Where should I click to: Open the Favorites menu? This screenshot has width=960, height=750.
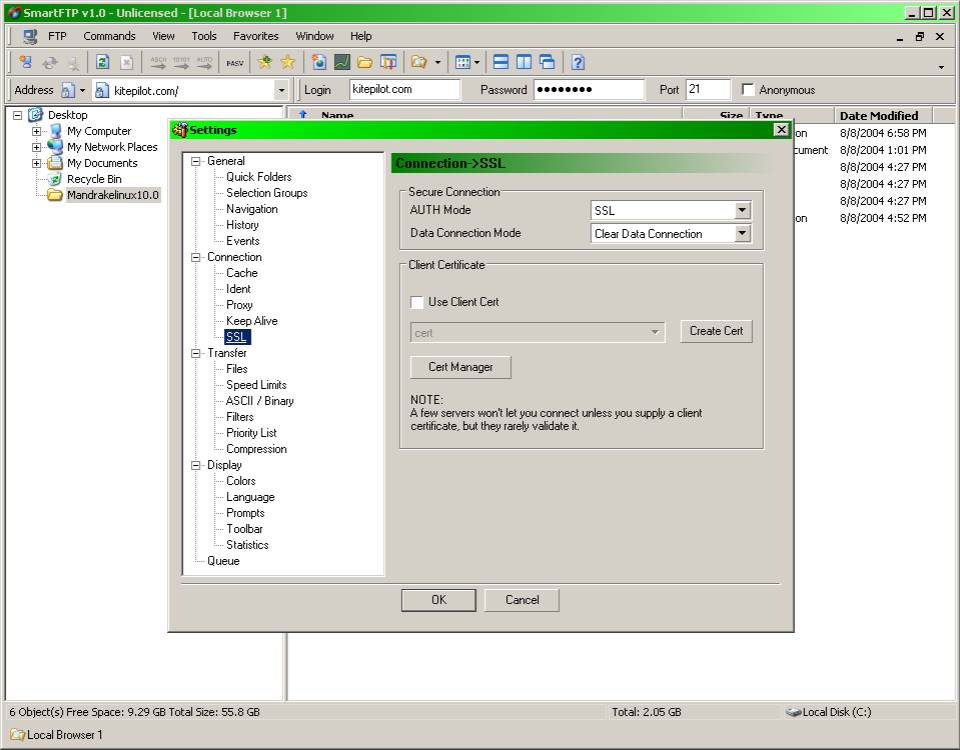(255, 36)
